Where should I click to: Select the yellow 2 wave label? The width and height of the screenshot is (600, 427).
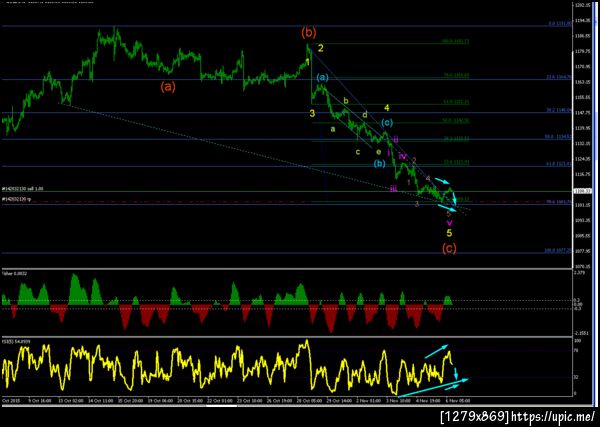point(321,48)
